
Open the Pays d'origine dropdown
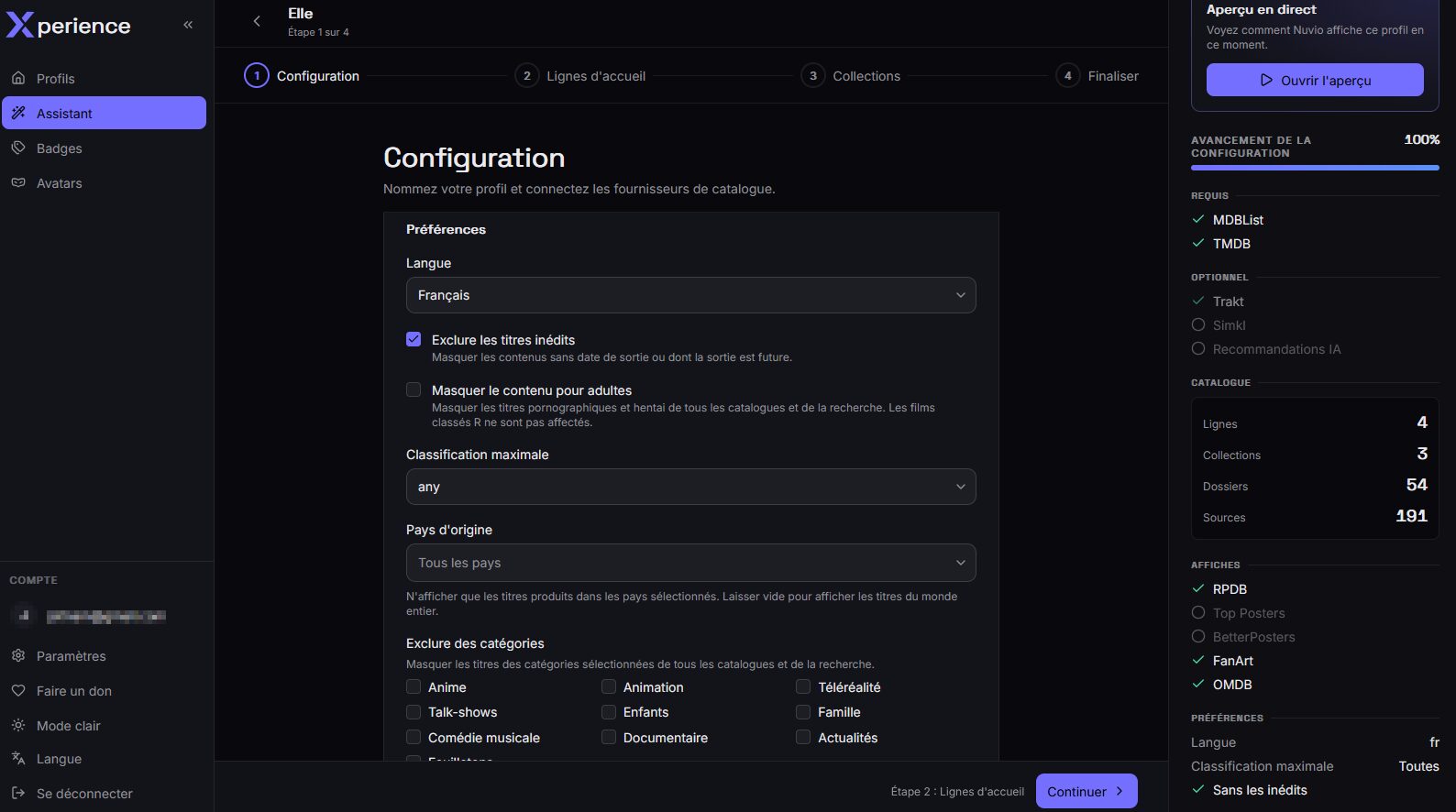pyautogui.click(x=691, y=563)
